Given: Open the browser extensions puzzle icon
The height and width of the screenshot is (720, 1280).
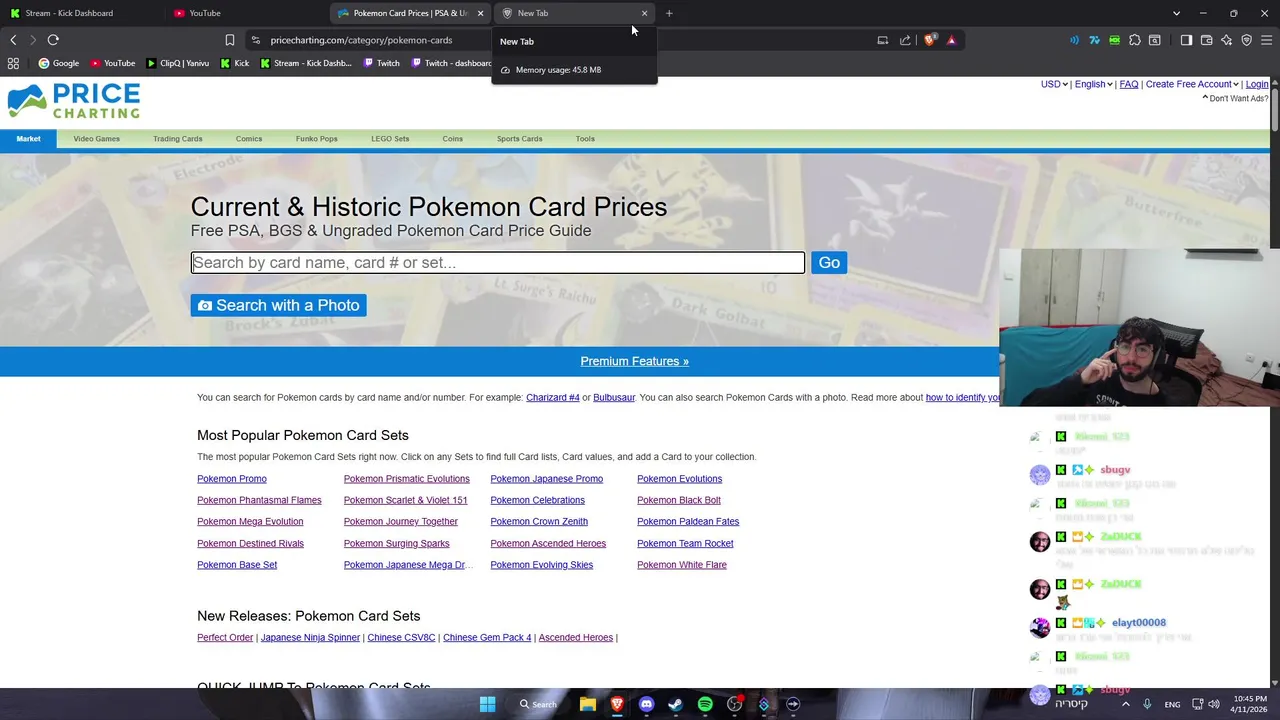Looking at the screenshot, I should pyautogui.click(x=1134, y=40).
